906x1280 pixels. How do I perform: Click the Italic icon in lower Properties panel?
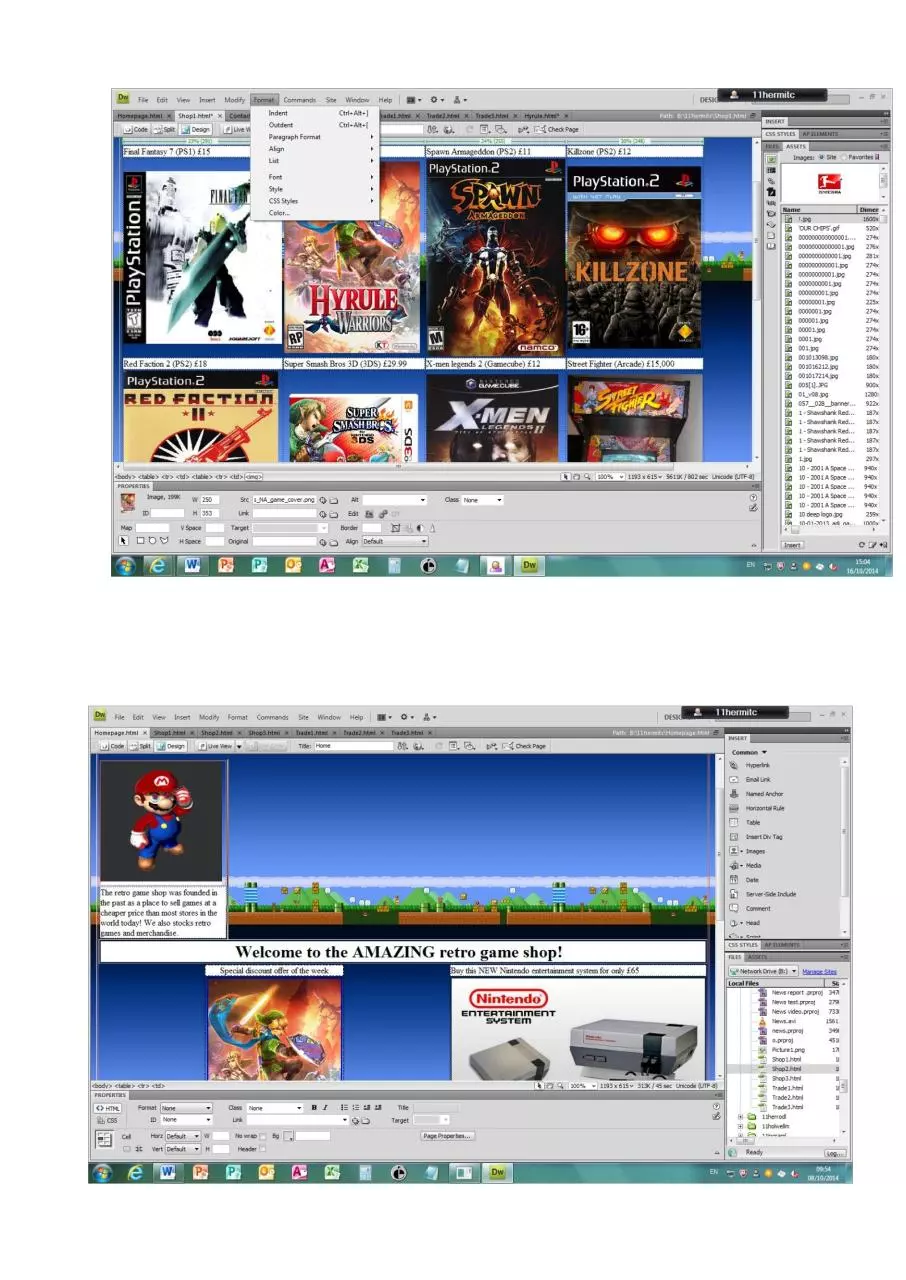tap(325, 1108)
